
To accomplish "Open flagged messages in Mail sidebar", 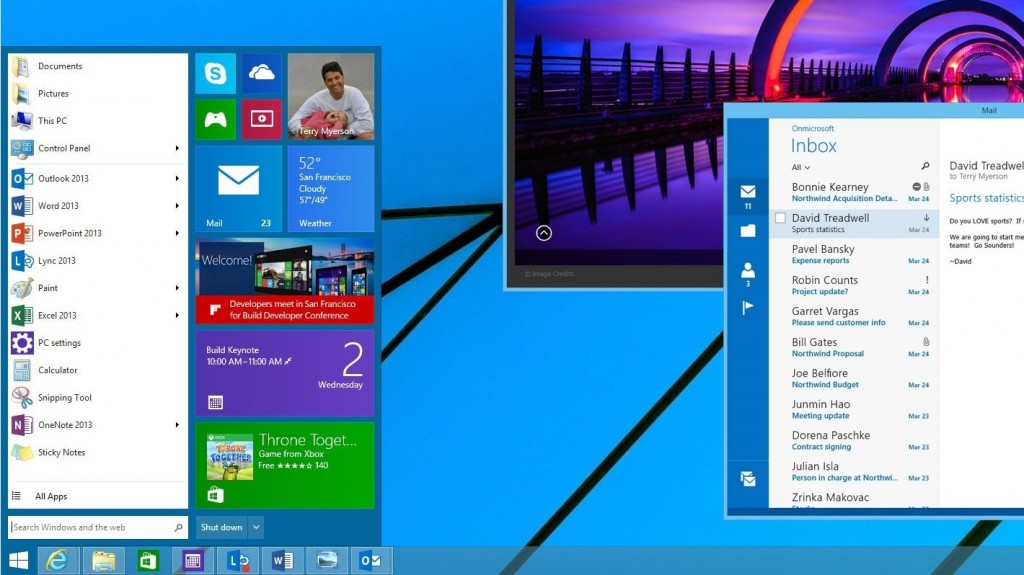I will coord(748,307).
